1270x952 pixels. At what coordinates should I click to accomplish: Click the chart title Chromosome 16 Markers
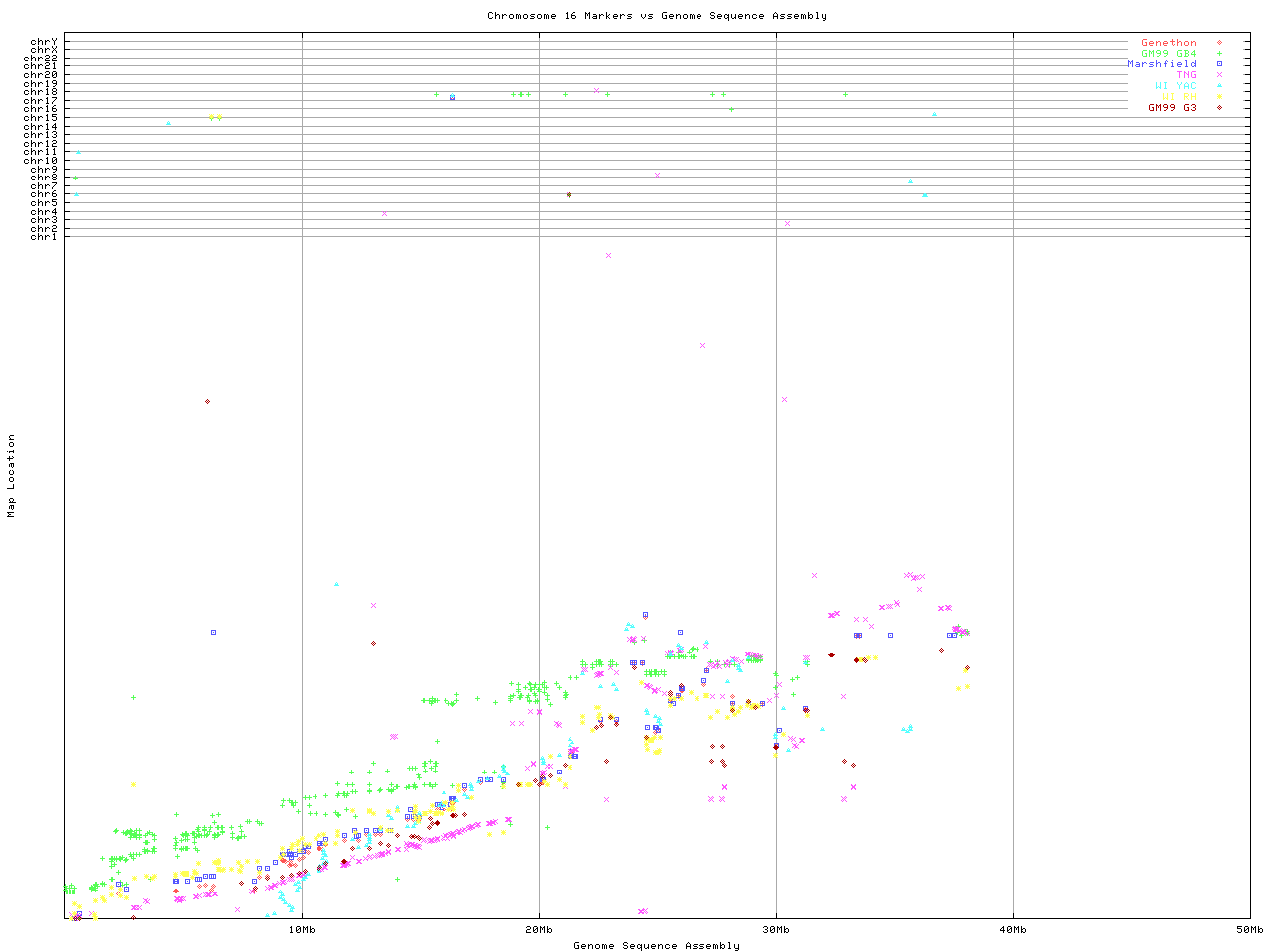[x=657, y=16]
